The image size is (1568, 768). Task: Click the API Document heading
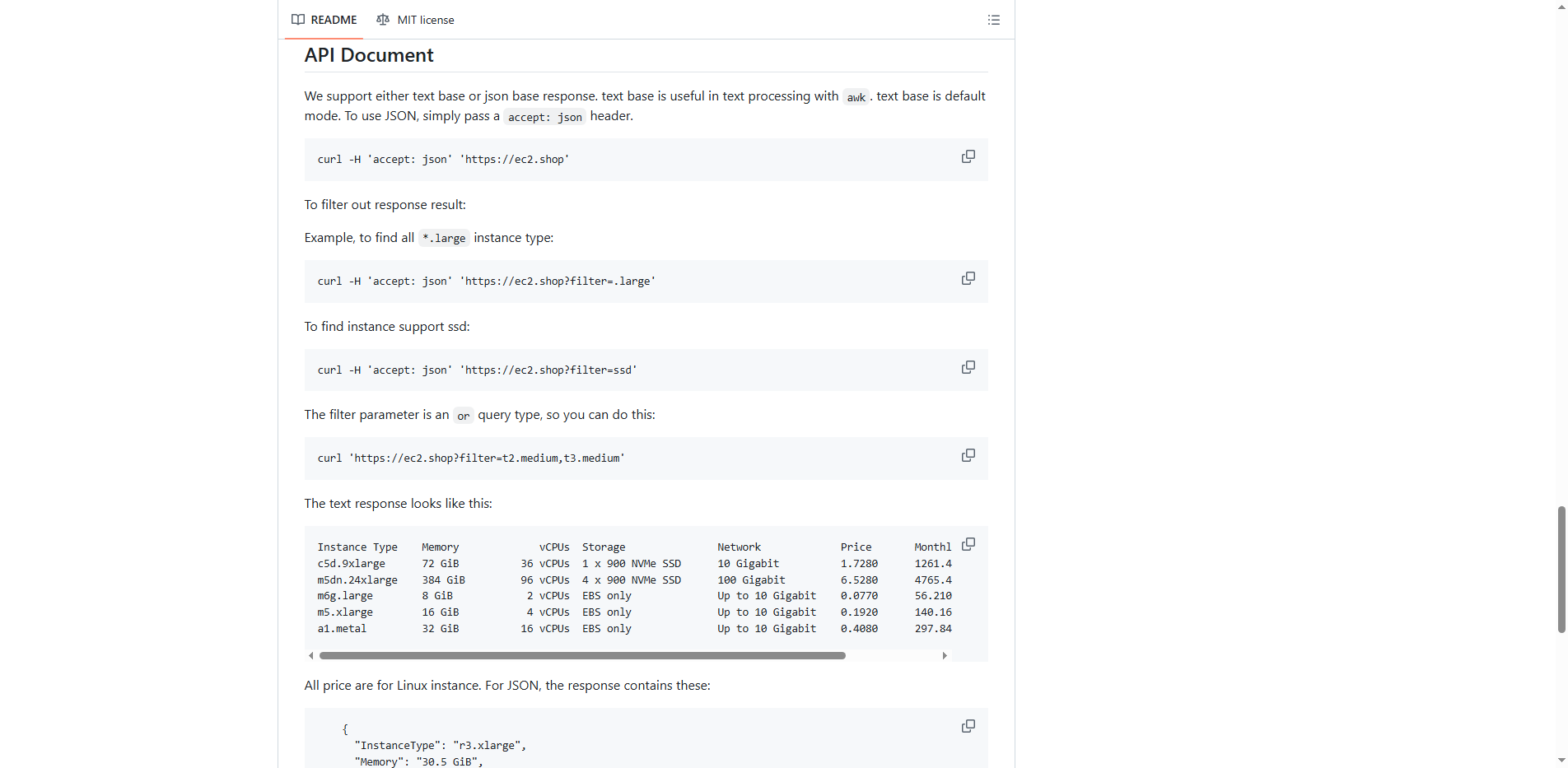[368, 55]
